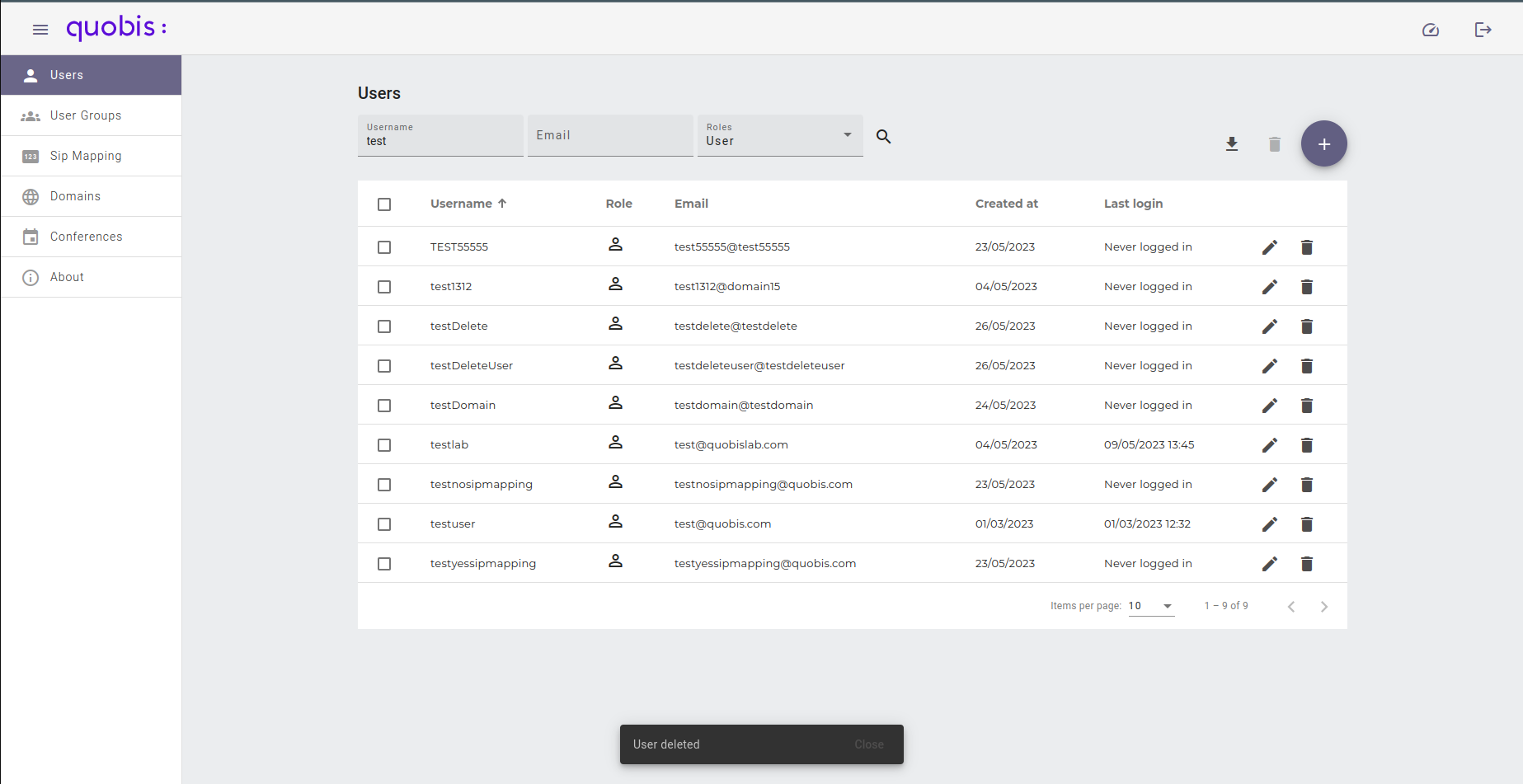
Task: Click the add user plus button
Action: [1324, 143]
